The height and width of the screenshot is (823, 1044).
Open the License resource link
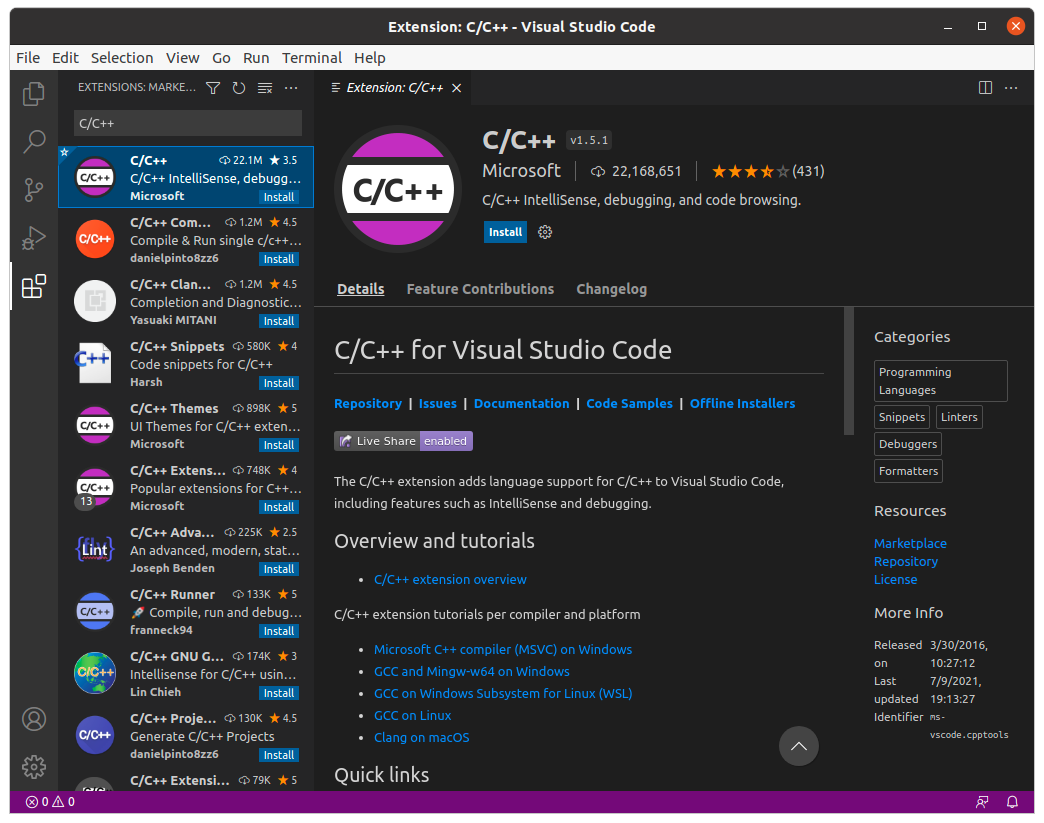coord(896,579)
